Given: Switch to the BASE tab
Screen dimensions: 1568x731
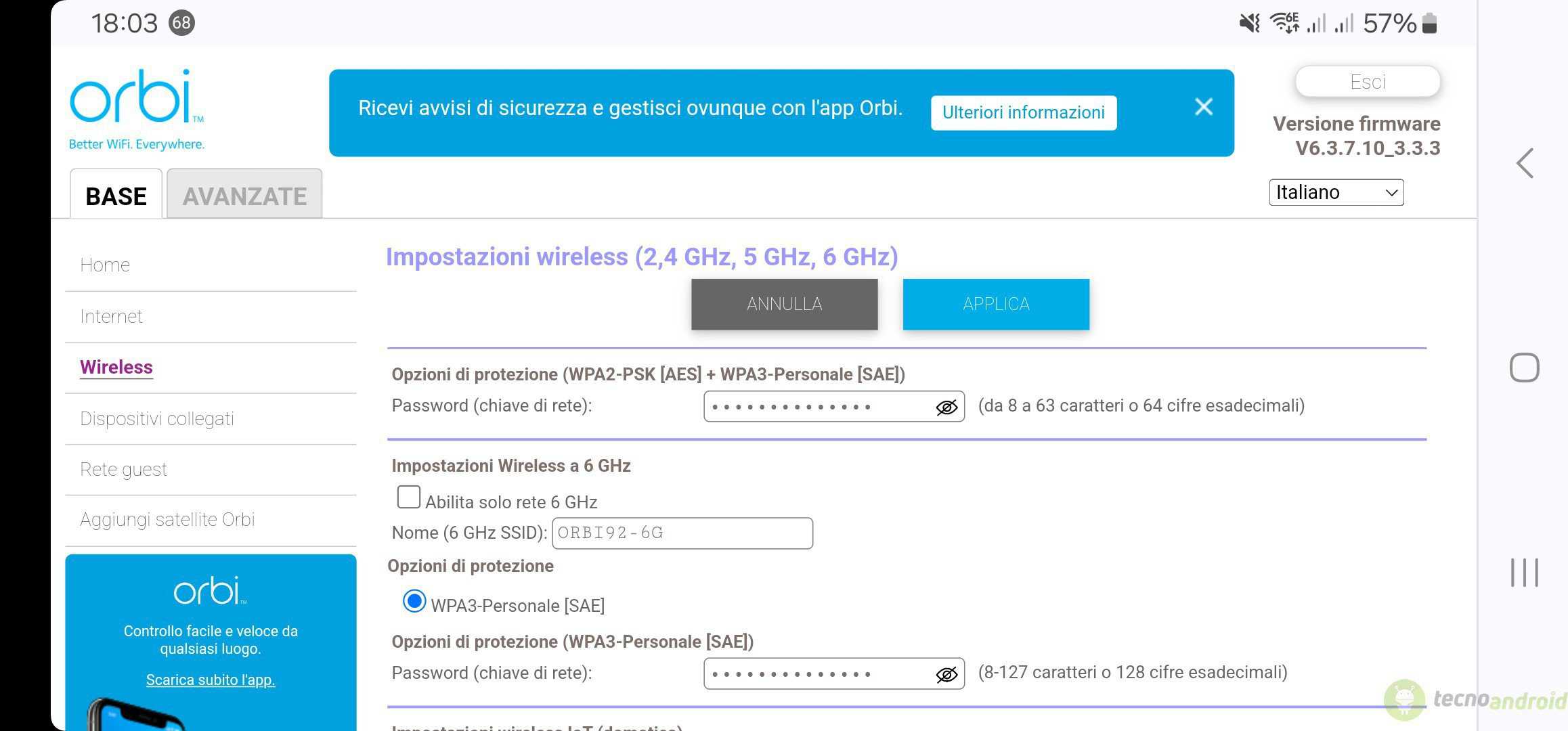Looking at the screenshot, I should 116,195.
